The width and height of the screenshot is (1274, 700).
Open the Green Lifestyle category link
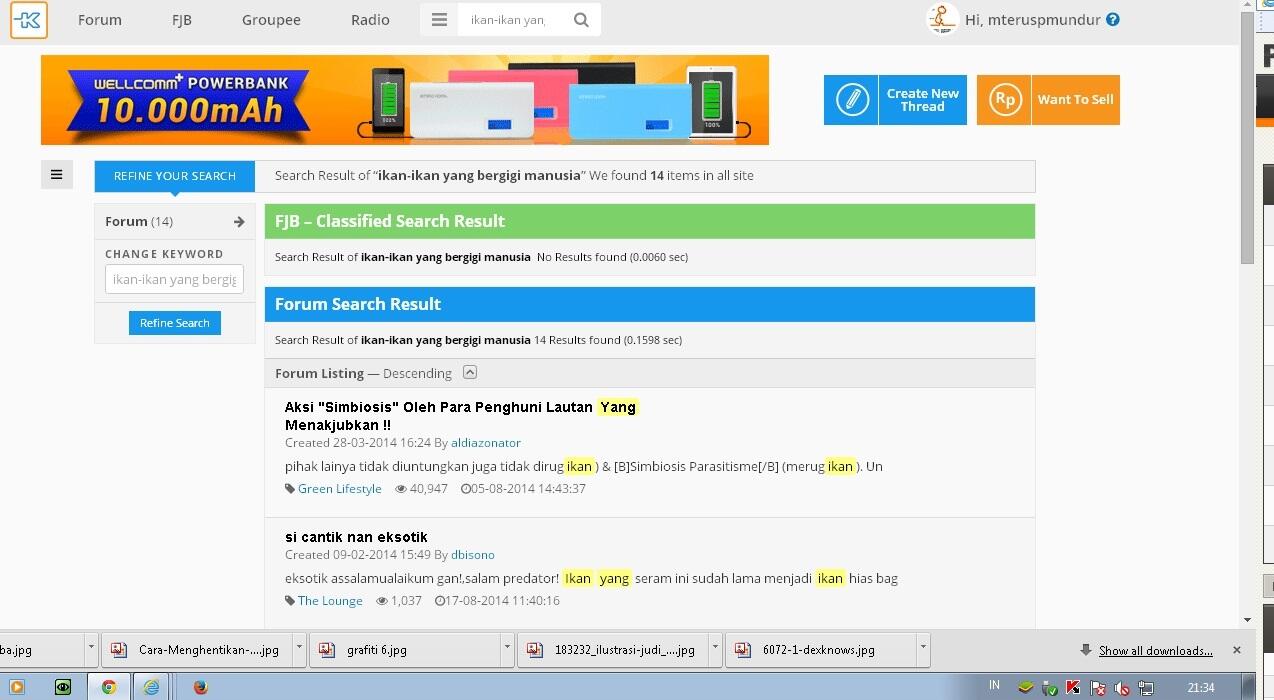coord(340,489)
